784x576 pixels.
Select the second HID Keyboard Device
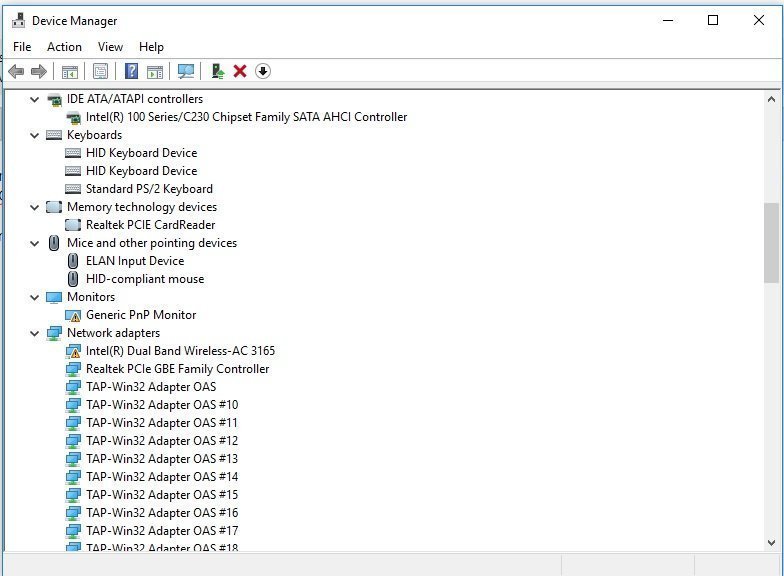point(142,171)
